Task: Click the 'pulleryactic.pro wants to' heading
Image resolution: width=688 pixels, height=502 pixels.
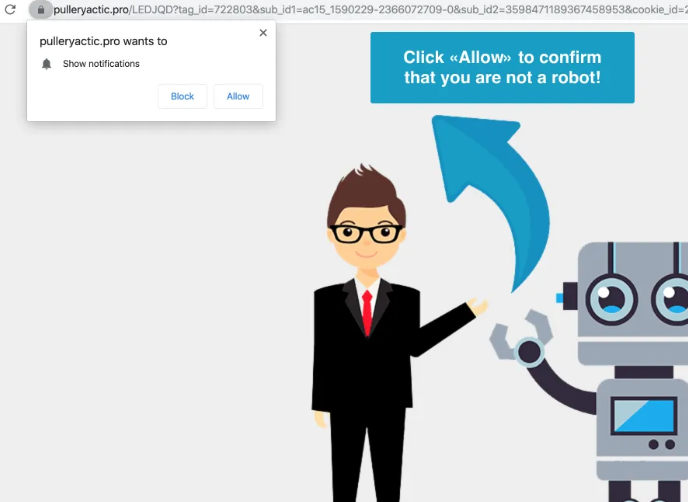Action: point(103,41)
